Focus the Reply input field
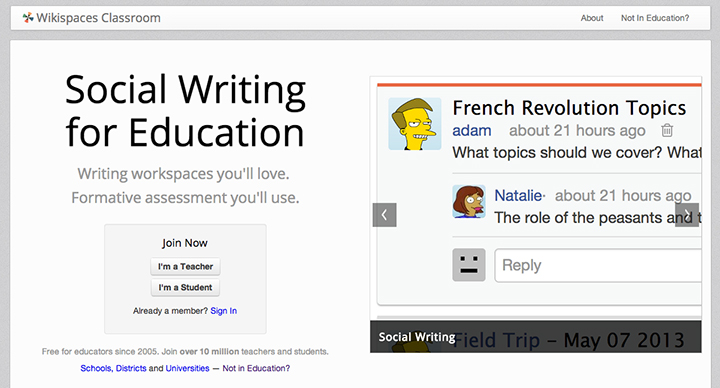The width and height of the screenshot is (720, 388). pos(598,265)
